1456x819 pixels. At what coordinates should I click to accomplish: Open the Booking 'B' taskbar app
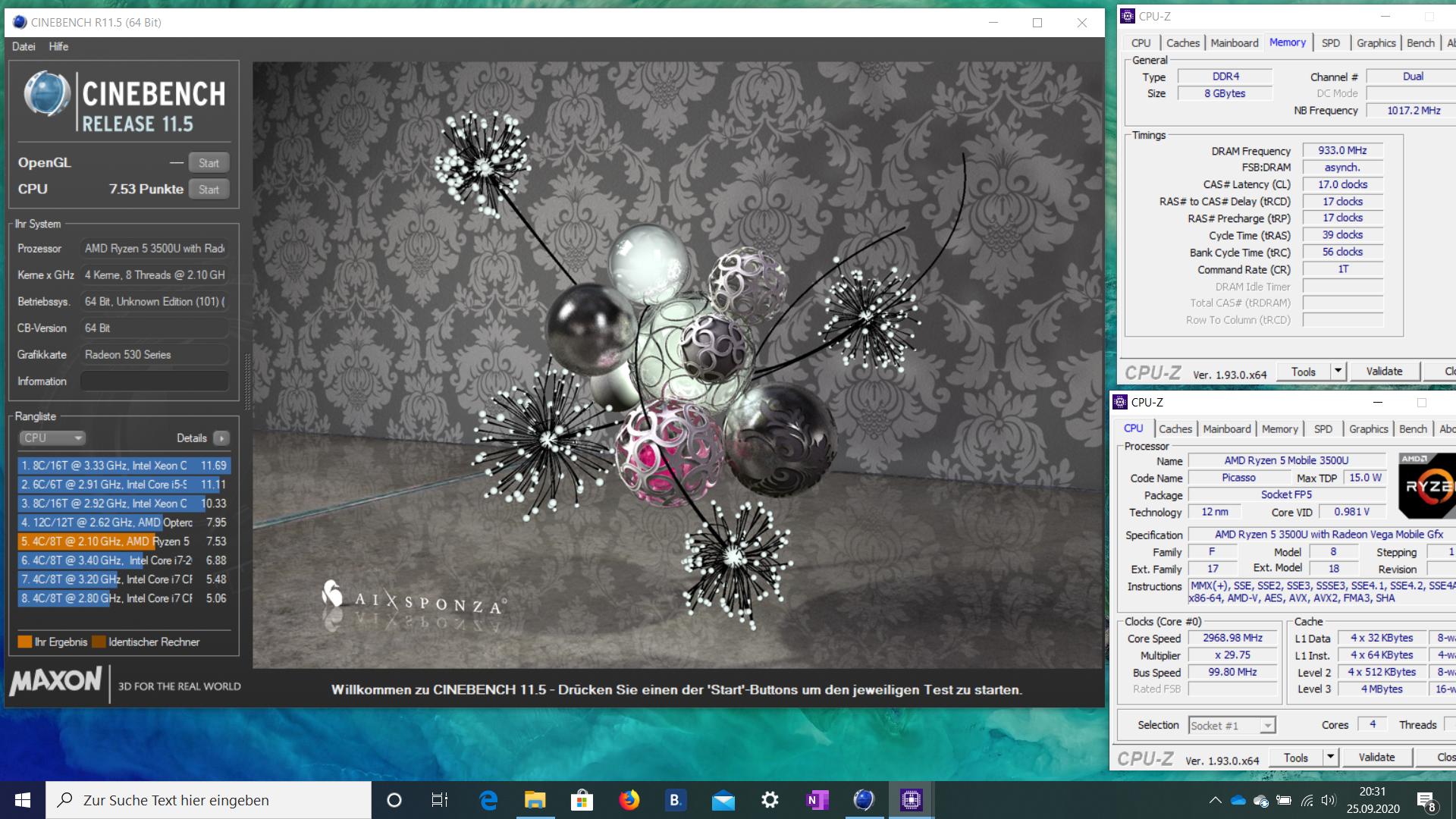click(x=675, y=800)
